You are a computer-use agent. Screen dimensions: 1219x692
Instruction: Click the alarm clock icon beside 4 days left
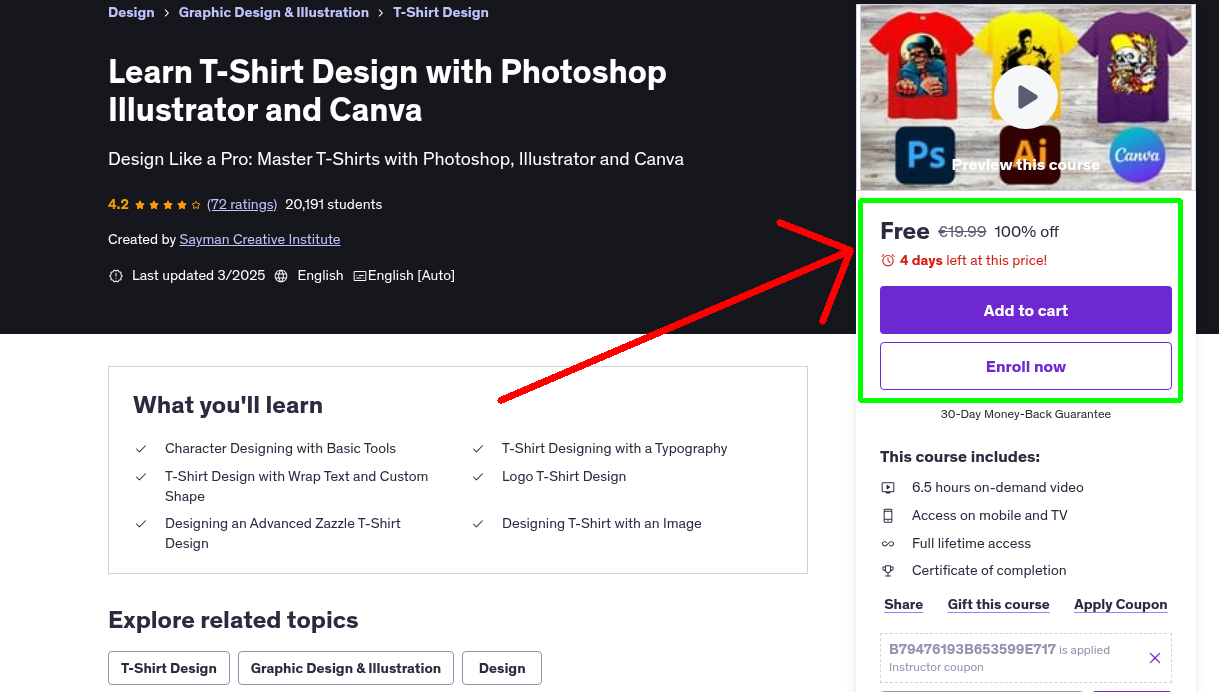887,261
